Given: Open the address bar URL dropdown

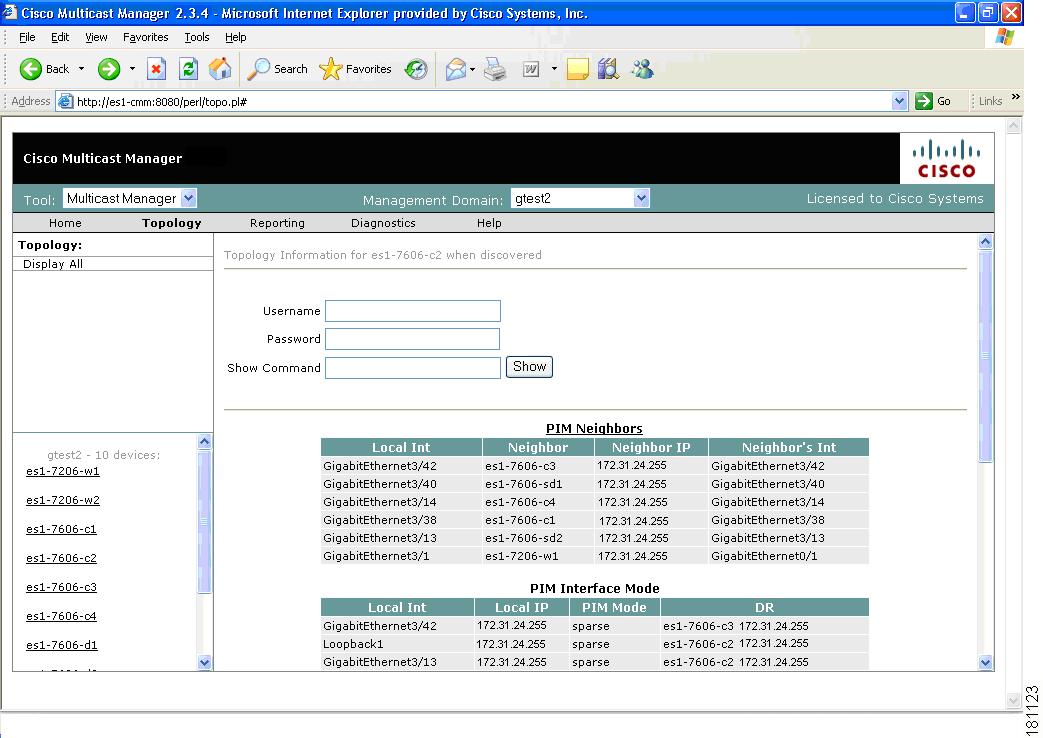Looking at the screenshot, I should click(899, 101).
